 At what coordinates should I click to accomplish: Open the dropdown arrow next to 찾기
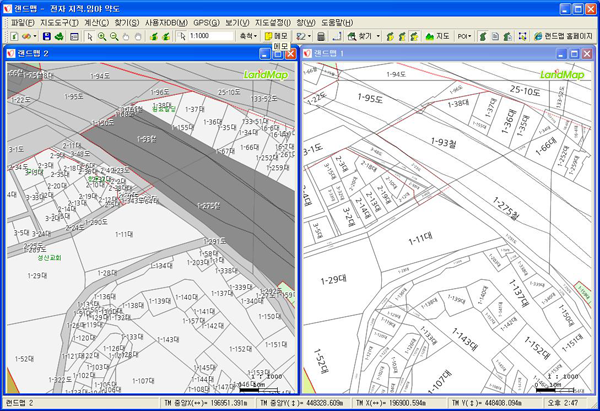[x=378, y=36]
